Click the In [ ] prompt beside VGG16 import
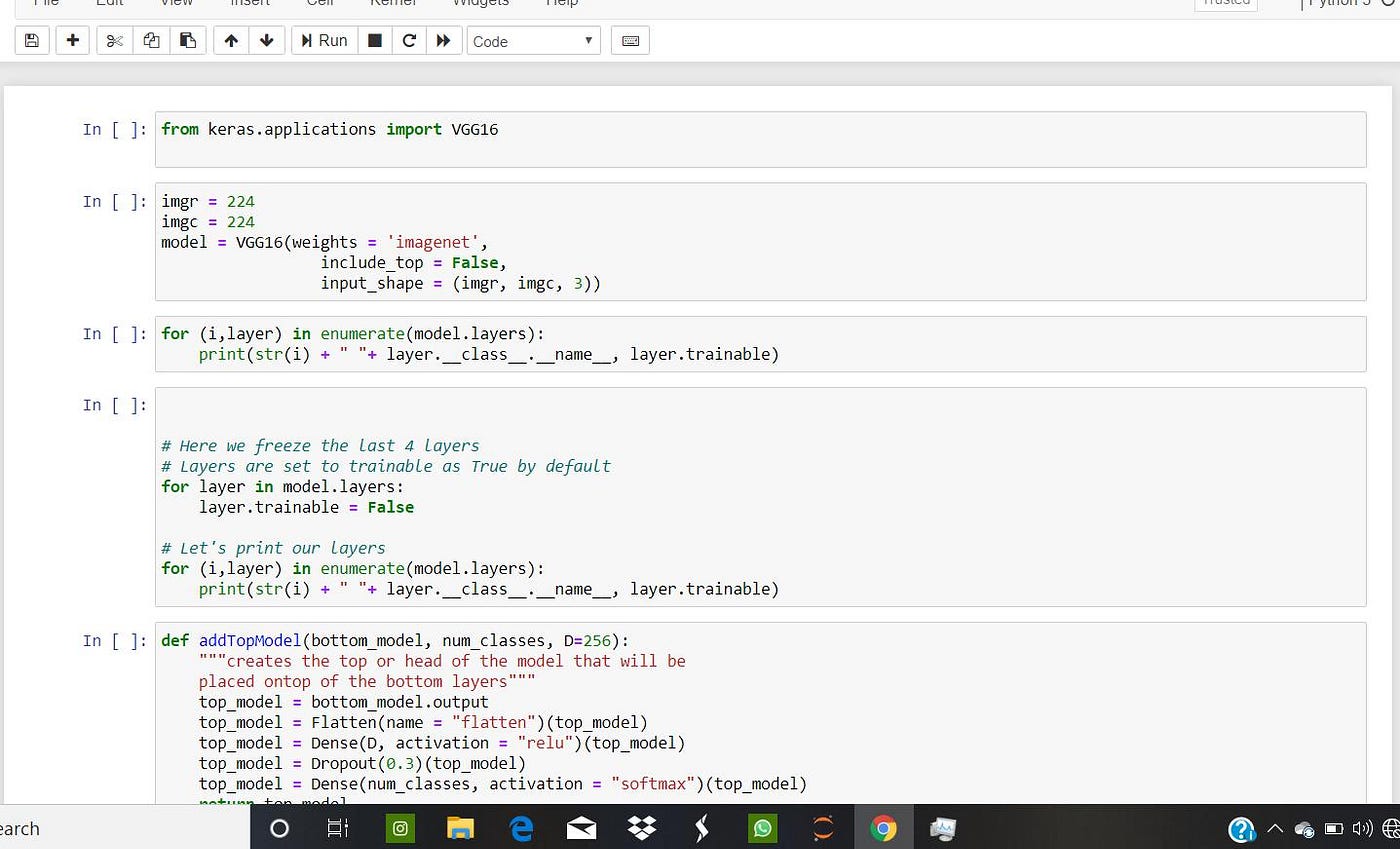 click(x=116, y=129)
